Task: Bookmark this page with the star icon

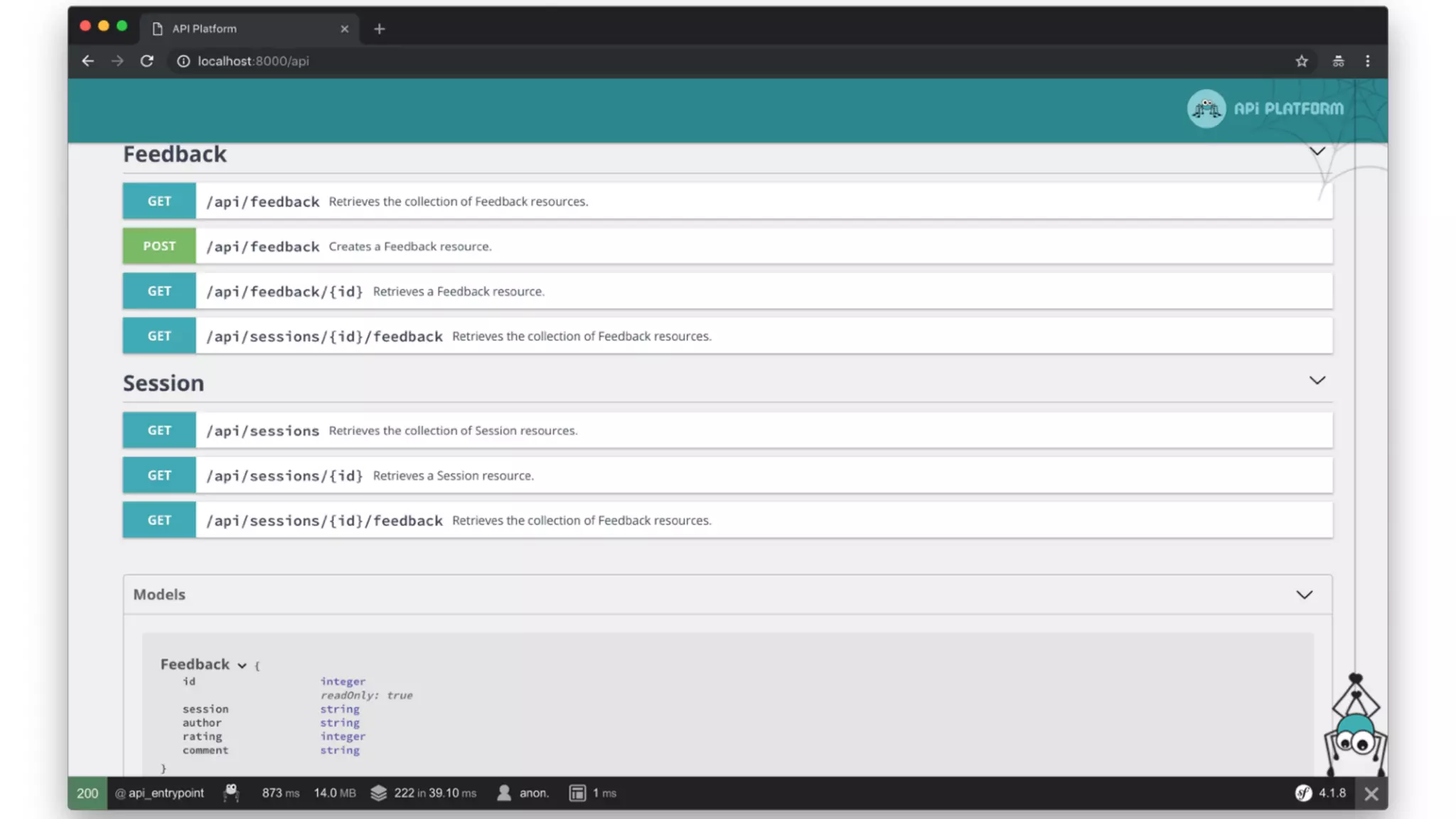Action: tap(1301, 61)
